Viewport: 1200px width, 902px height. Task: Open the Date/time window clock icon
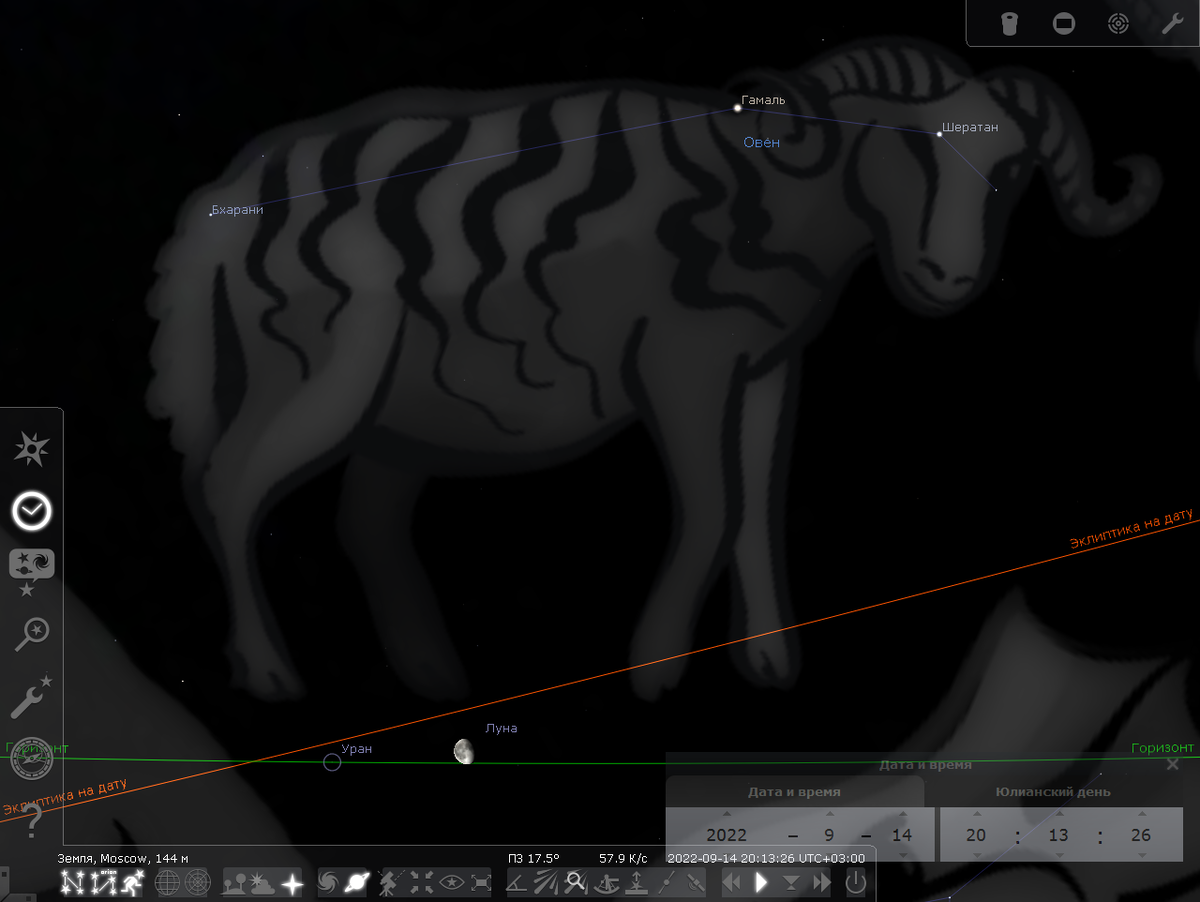(32, 512)
